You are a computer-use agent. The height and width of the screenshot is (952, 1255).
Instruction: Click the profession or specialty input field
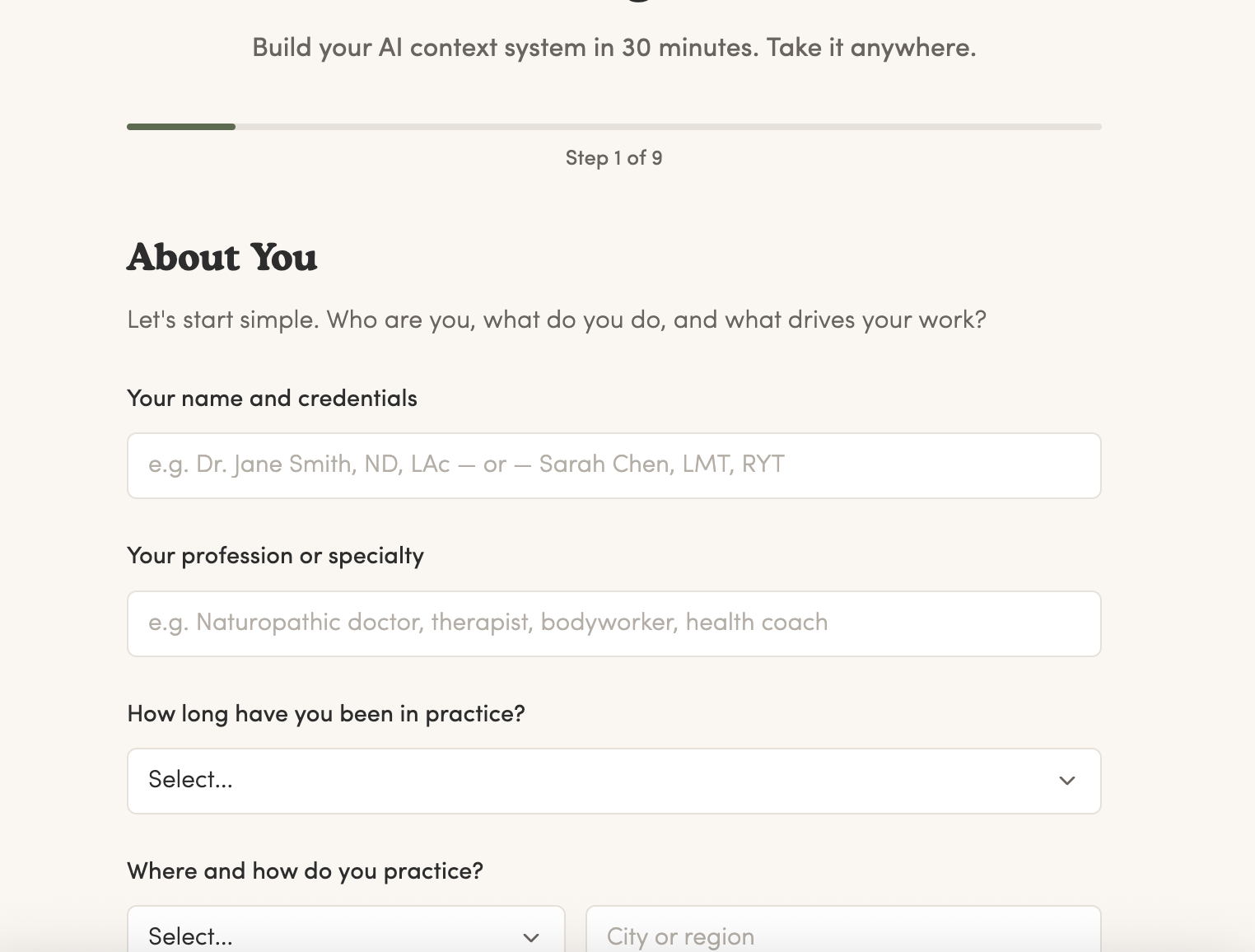614,623
